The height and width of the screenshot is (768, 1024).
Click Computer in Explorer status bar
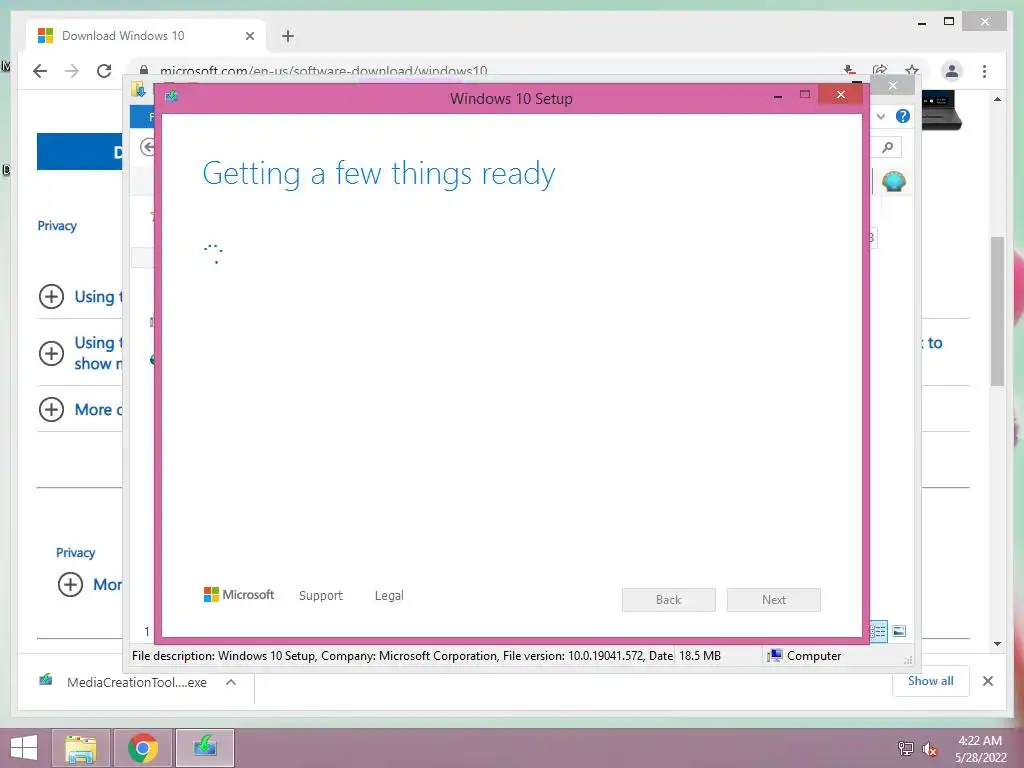[805, 656]
